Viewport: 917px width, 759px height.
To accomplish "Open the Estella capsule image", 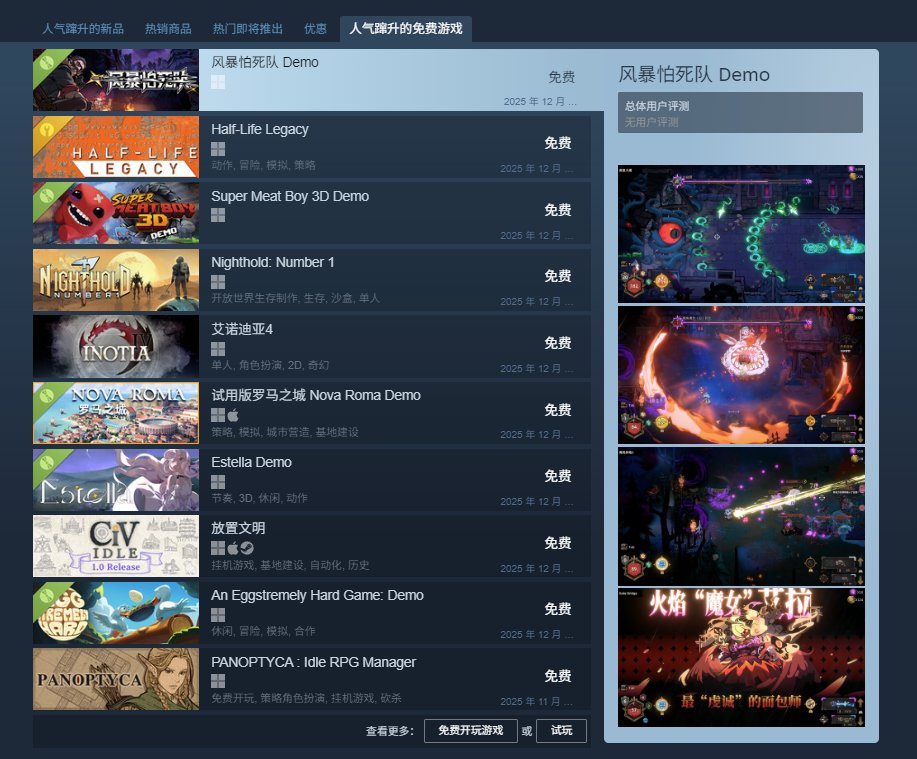I will (x=116, y=479).
